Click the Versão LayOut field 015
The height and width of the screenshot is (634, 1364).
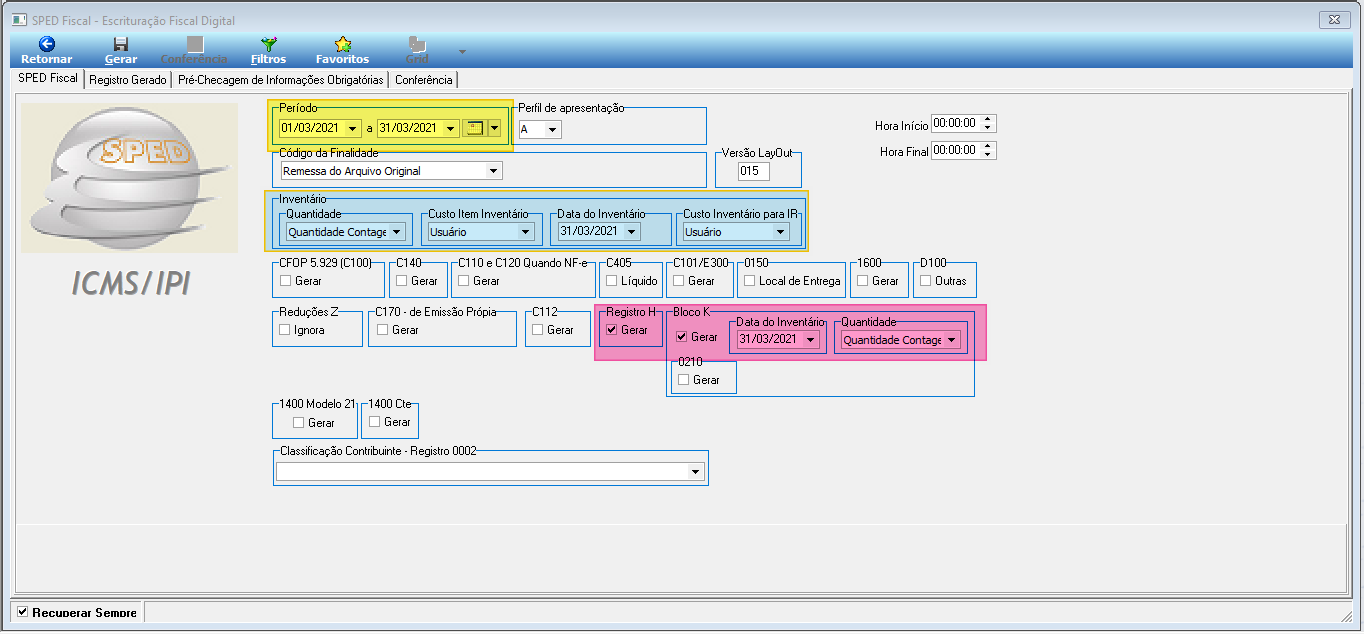click(x=752, y=171)
